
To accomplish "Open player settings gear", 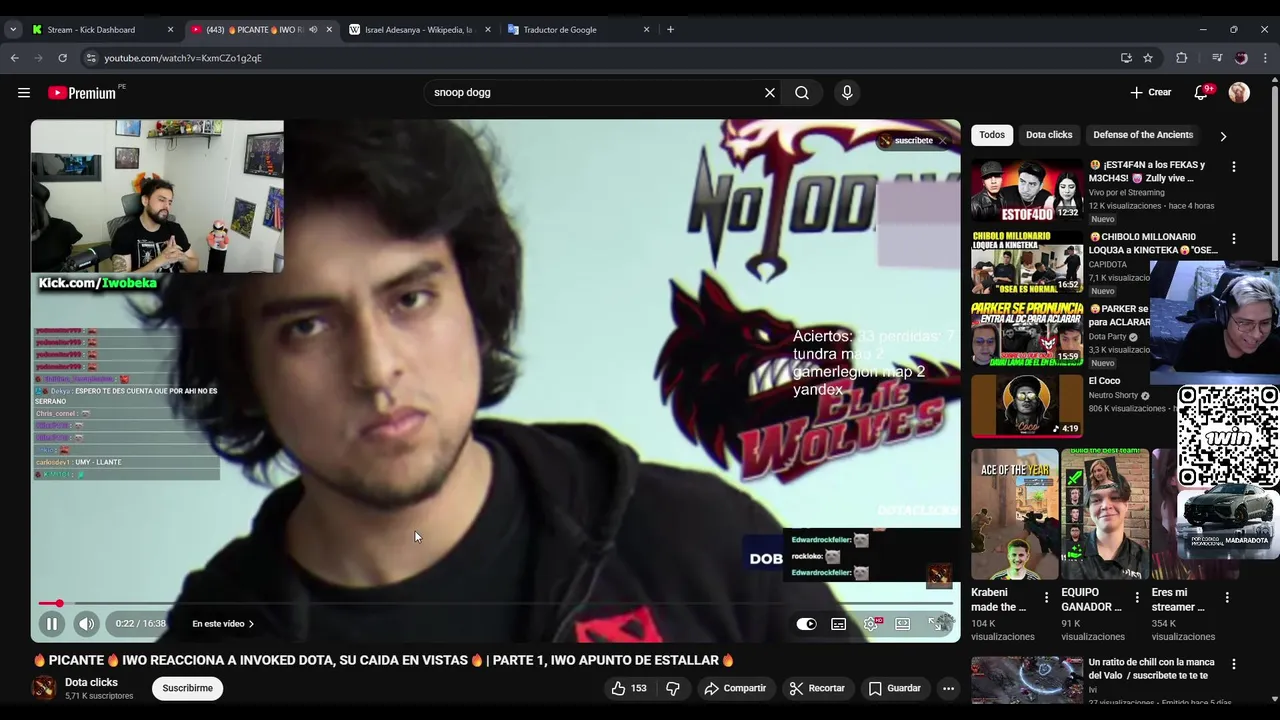I will [871, 624].
